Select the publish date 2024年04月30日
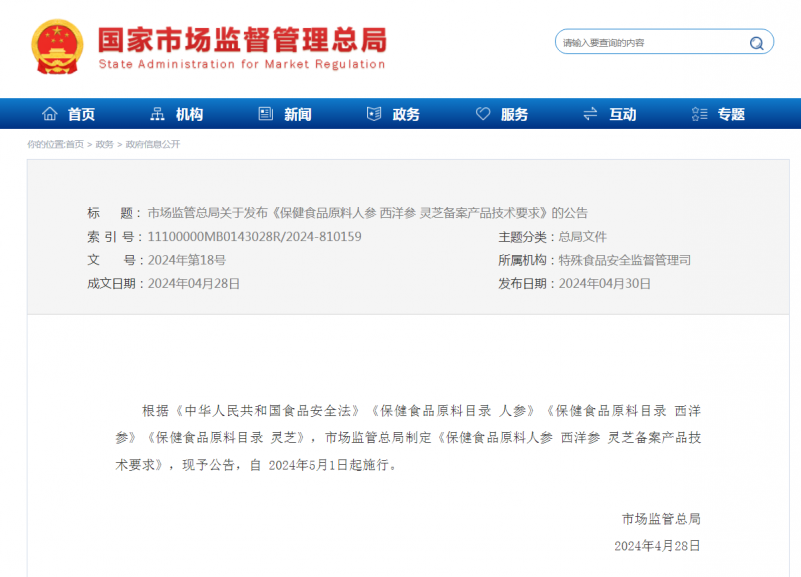This screenshot has width=801, height=577. pos(604,284)
